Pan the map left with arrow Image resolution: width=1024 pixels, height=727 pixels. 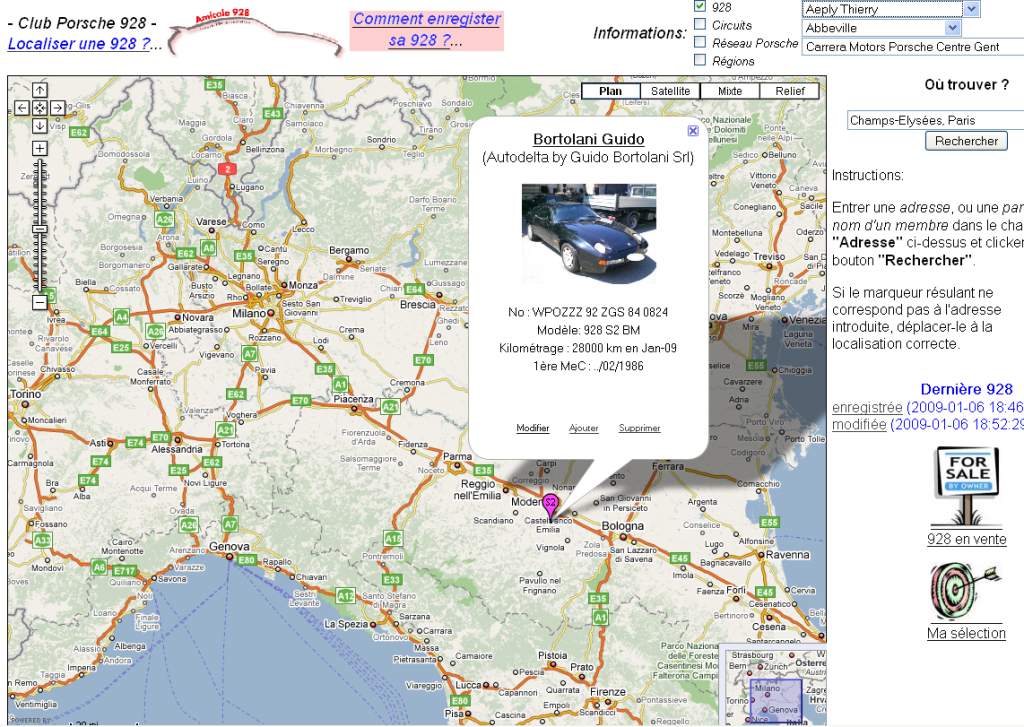[22, 108]
